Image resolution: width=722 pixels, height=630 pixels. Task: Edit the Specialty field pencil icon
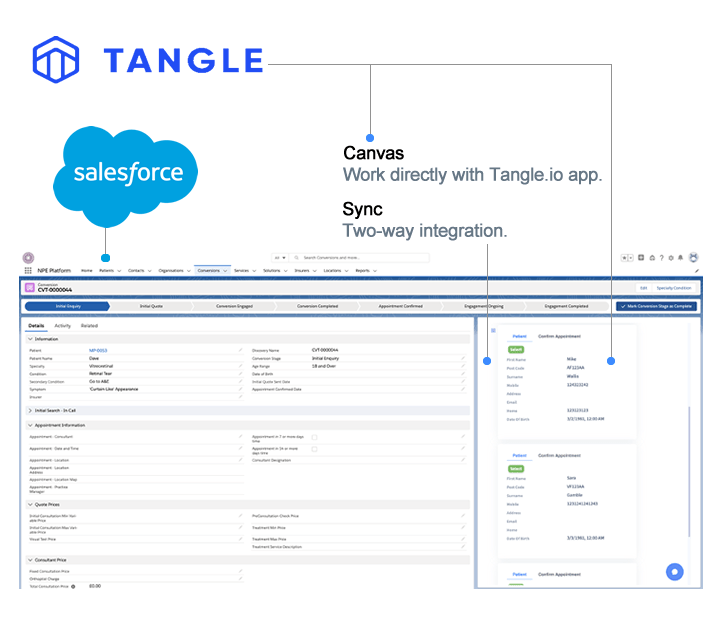pos(240,366)
